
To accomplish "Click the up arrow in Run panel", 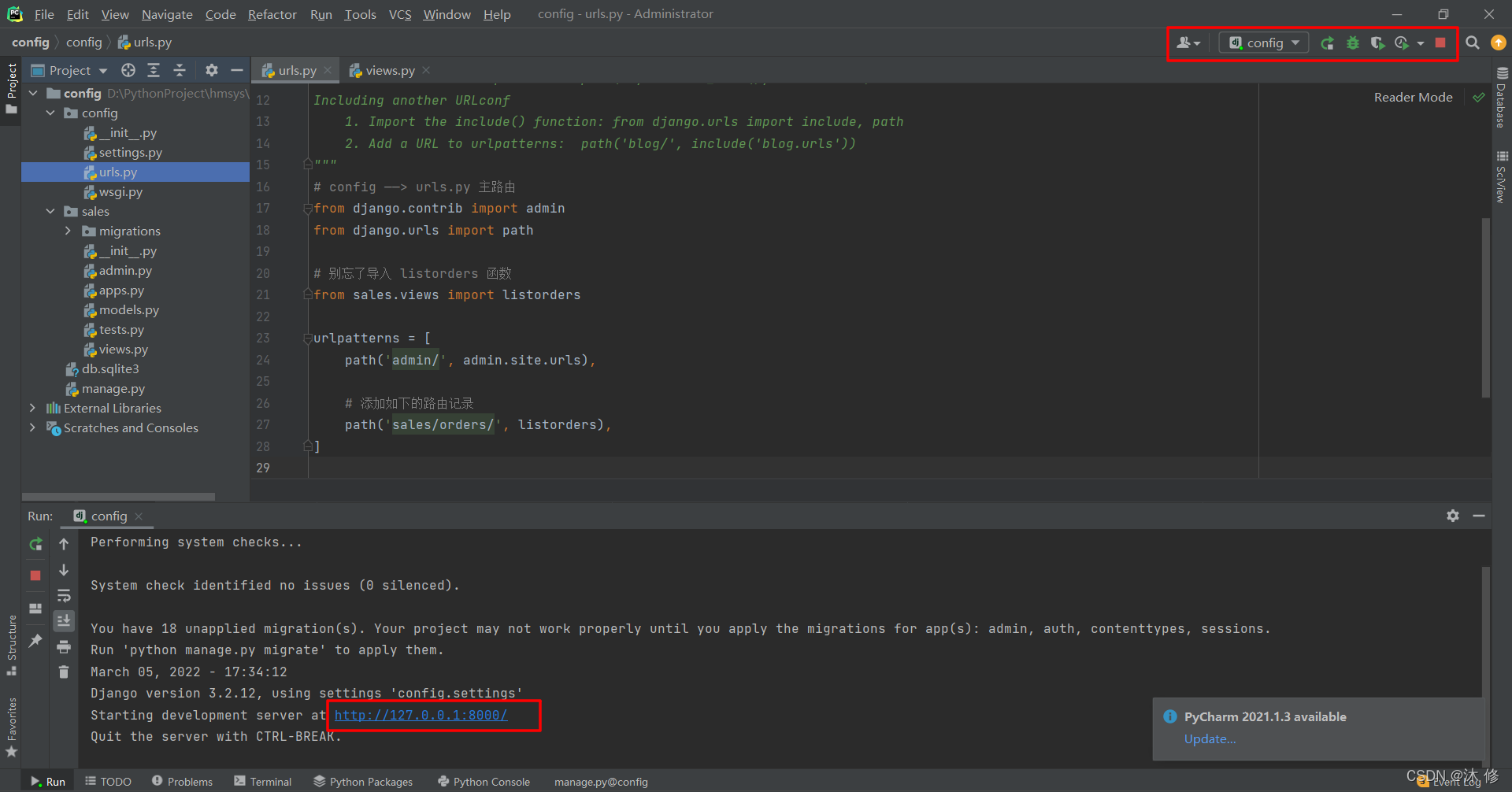I will click(x=64, y=544).
